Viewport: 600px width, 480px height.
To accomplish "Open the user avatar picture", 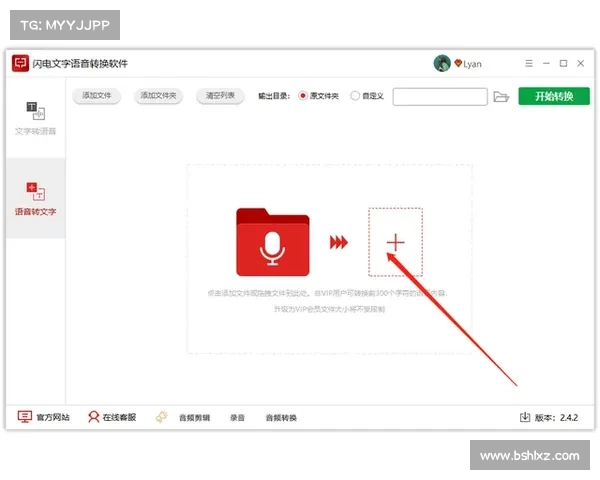I will pyautogui.click(x=442, y=63).
